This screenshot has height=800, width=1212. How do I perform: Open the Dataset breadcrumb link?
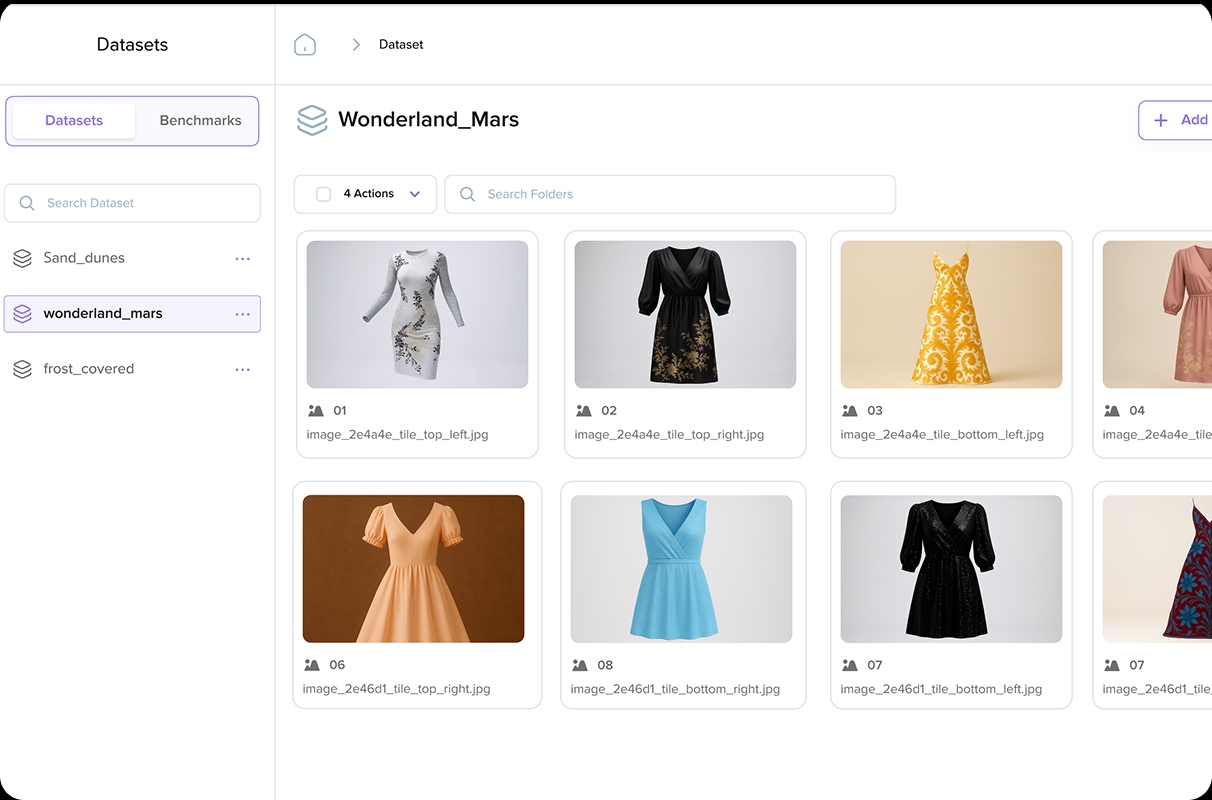tap(401, 45)
